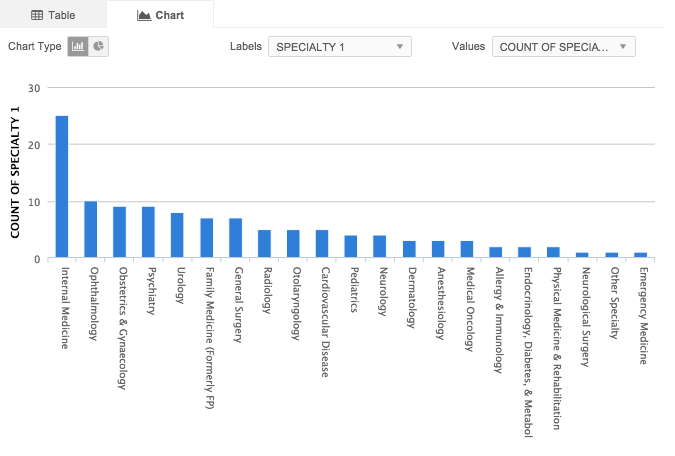Click the Otolaryngology bar
The height and width of the screenshot is (456, 675).
coord(293,244)
